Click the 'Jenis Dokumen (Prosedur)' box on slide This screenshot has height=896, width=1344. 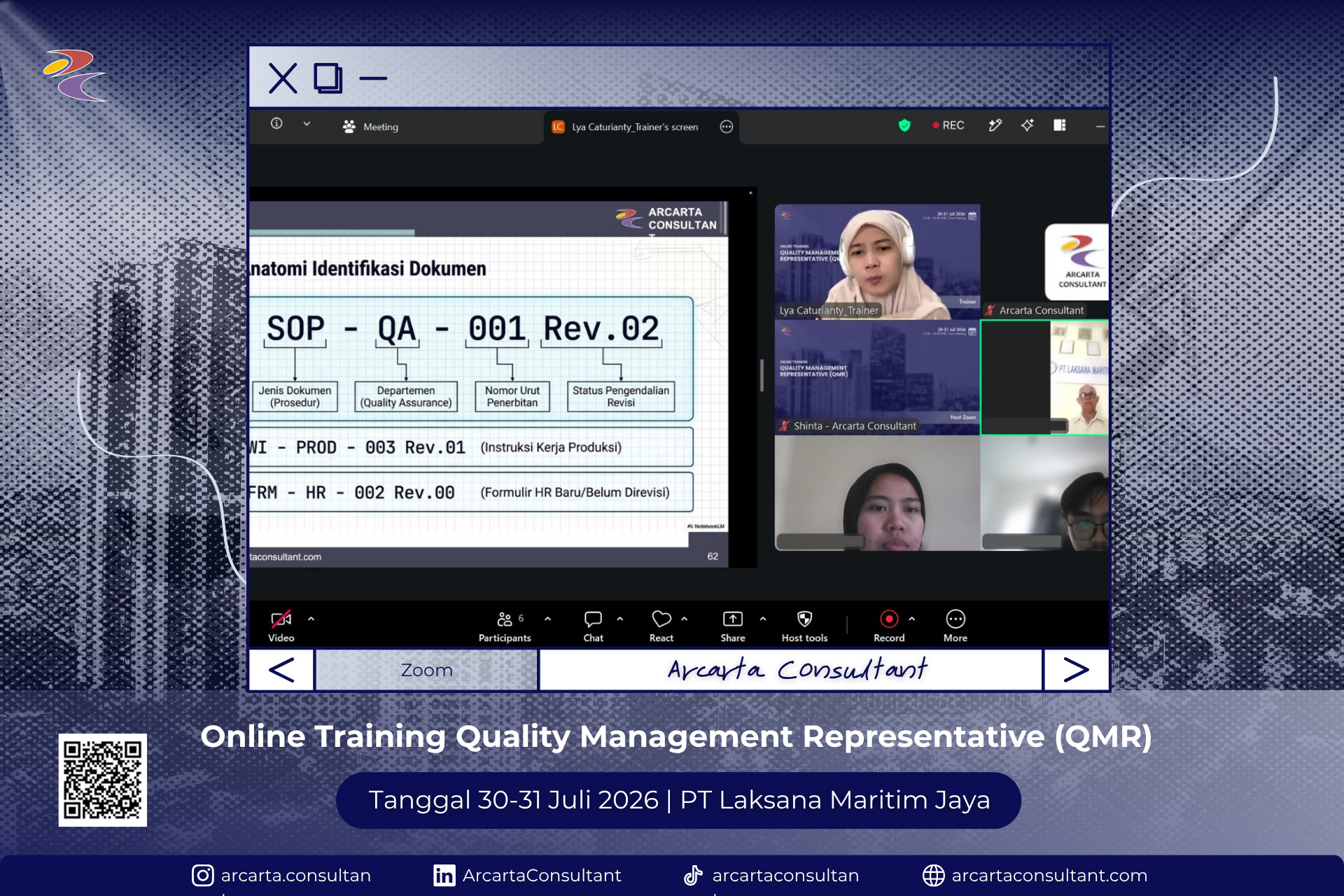click(295, 396)
